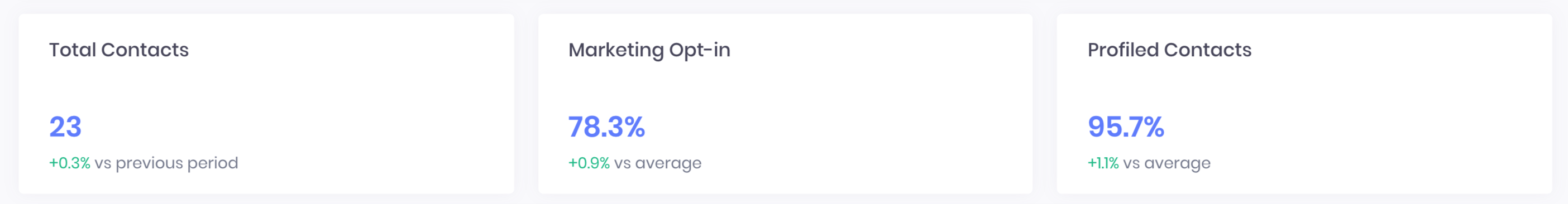Click the +1.1% change indicator
The image size is (1568, 204).
click(x=1103, y=163)
